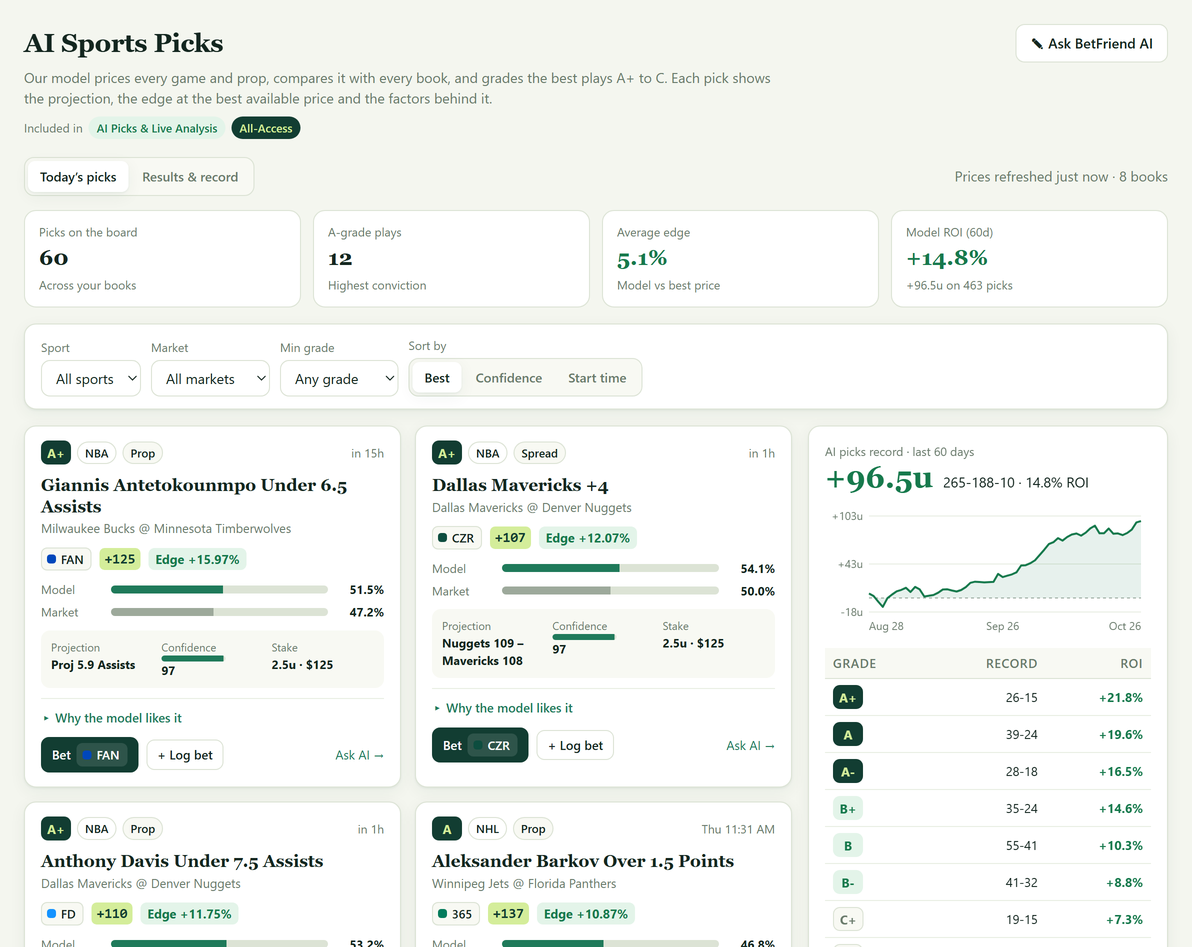The height and width of the screenshot is (947, 1192).
Task: Click the Market probability bar on Mavericks card
Action: click(610, 591)
